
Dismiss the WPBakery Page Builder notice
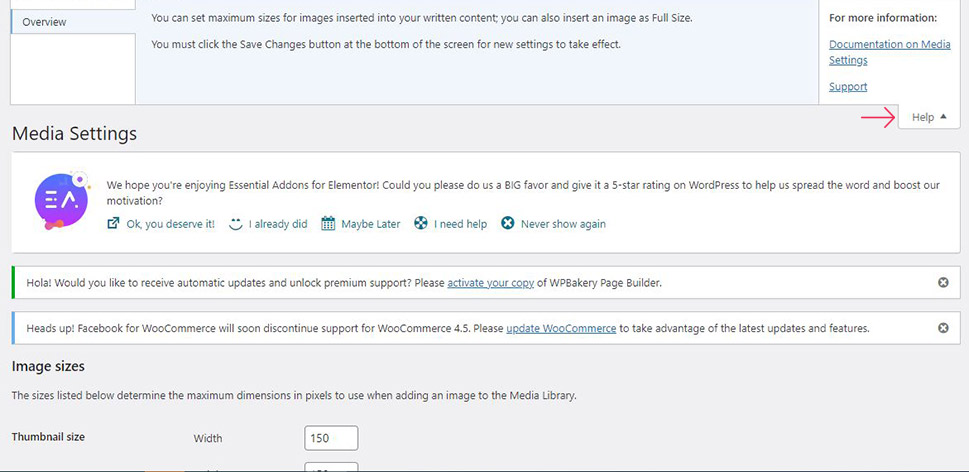943,283
